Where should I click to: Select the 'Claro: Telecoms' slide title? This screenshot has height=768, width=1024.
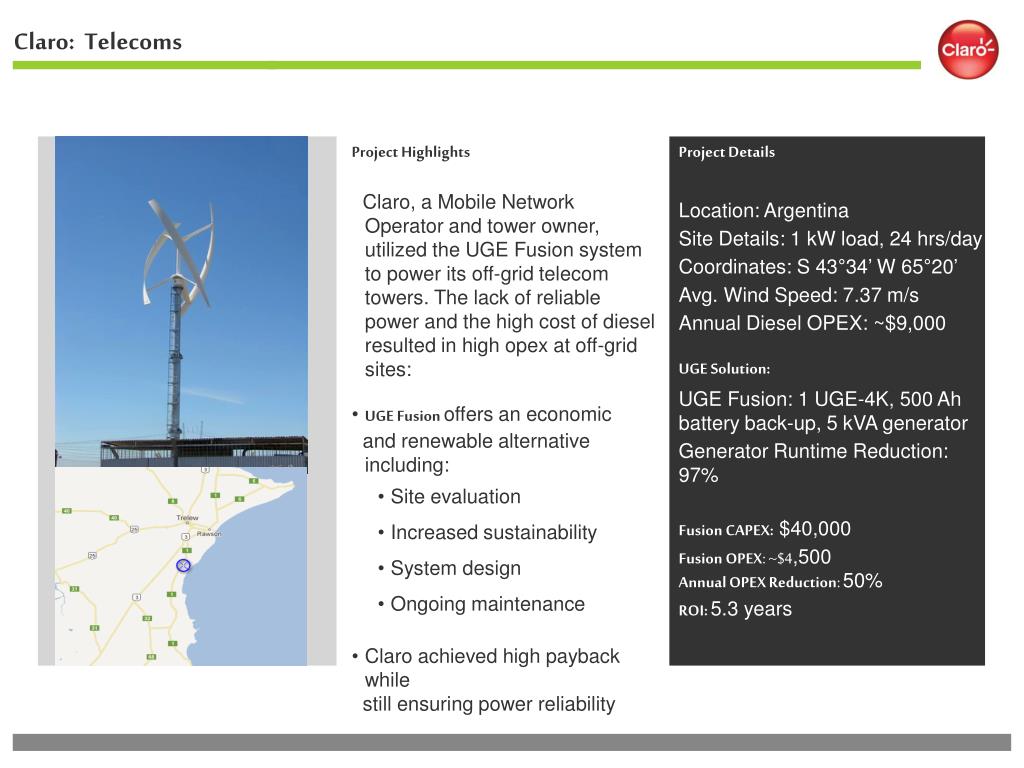[98, 42]
